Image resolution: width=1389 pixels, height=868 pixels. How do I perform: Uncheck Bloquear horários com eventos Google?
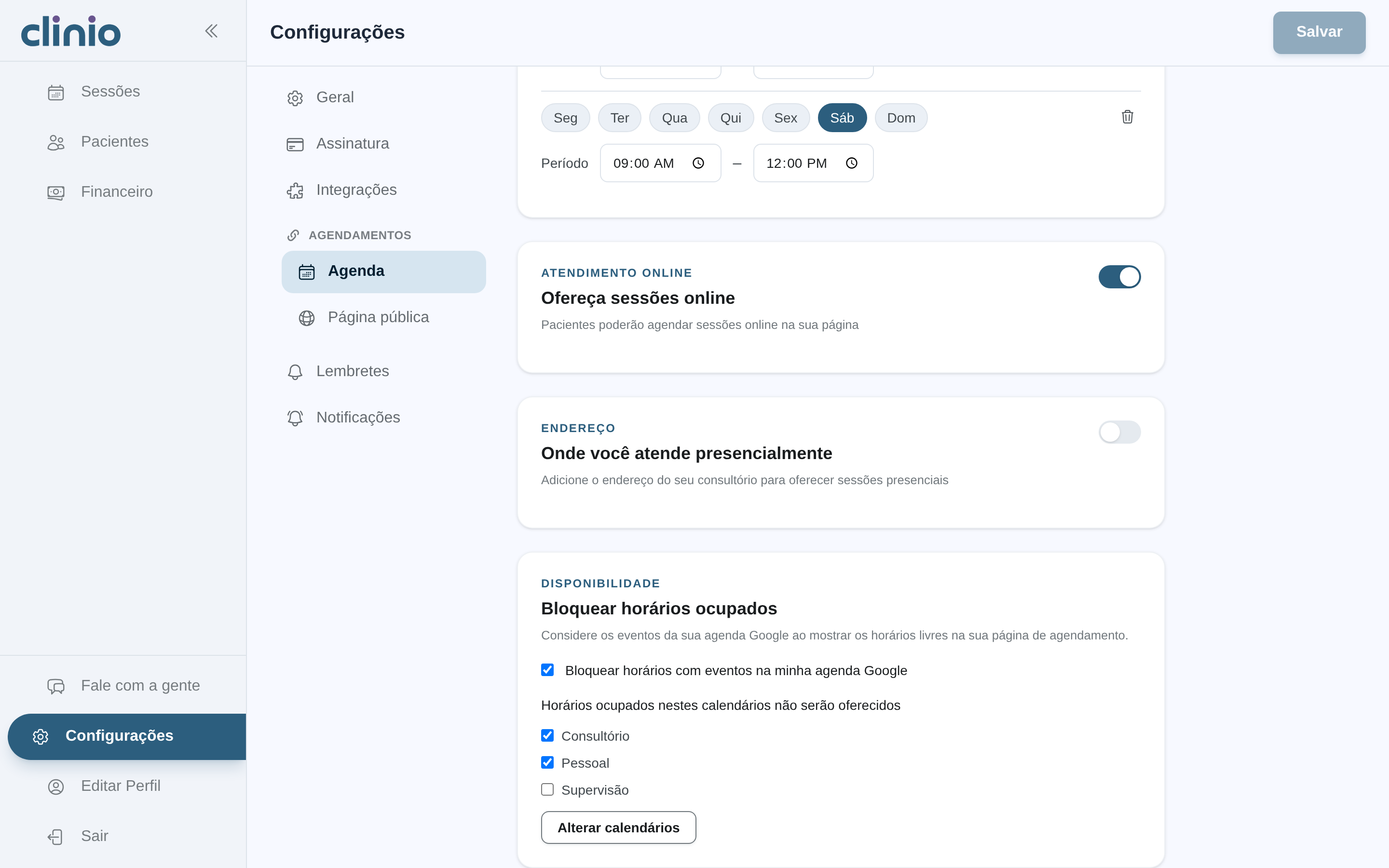(547, 670)
